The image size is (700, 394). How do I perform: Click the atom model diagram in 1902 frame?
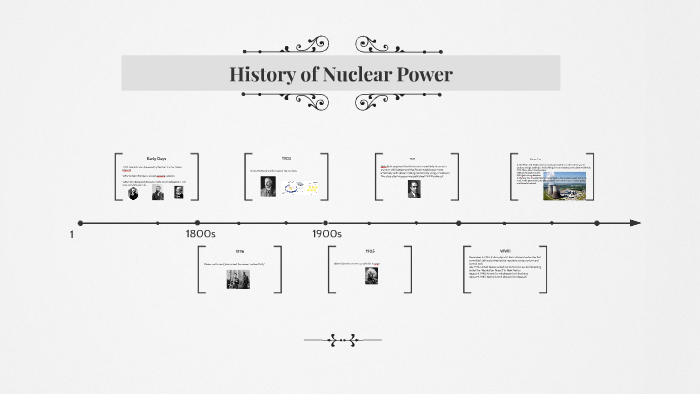tap(301, 187)
